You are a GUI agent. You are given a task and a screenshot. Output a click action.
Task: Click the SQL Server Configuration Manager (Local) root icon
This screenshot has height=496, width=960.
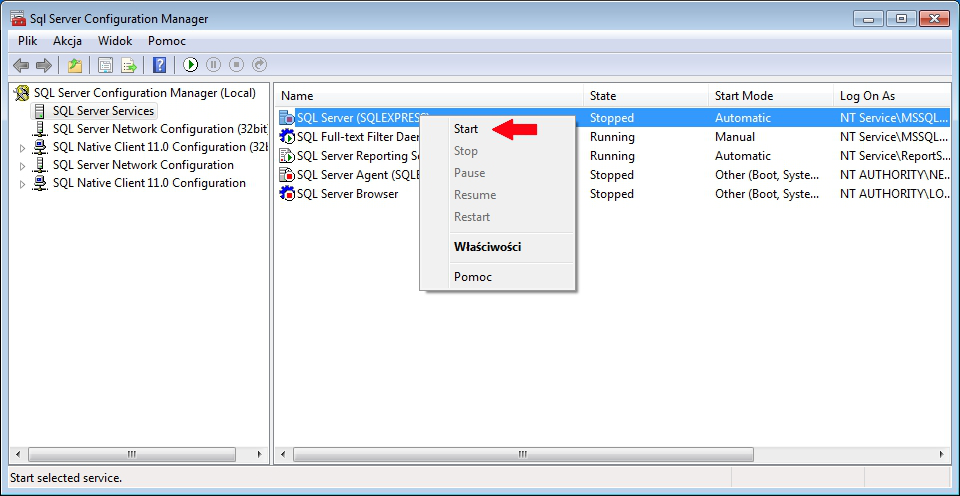coord(22,93)
